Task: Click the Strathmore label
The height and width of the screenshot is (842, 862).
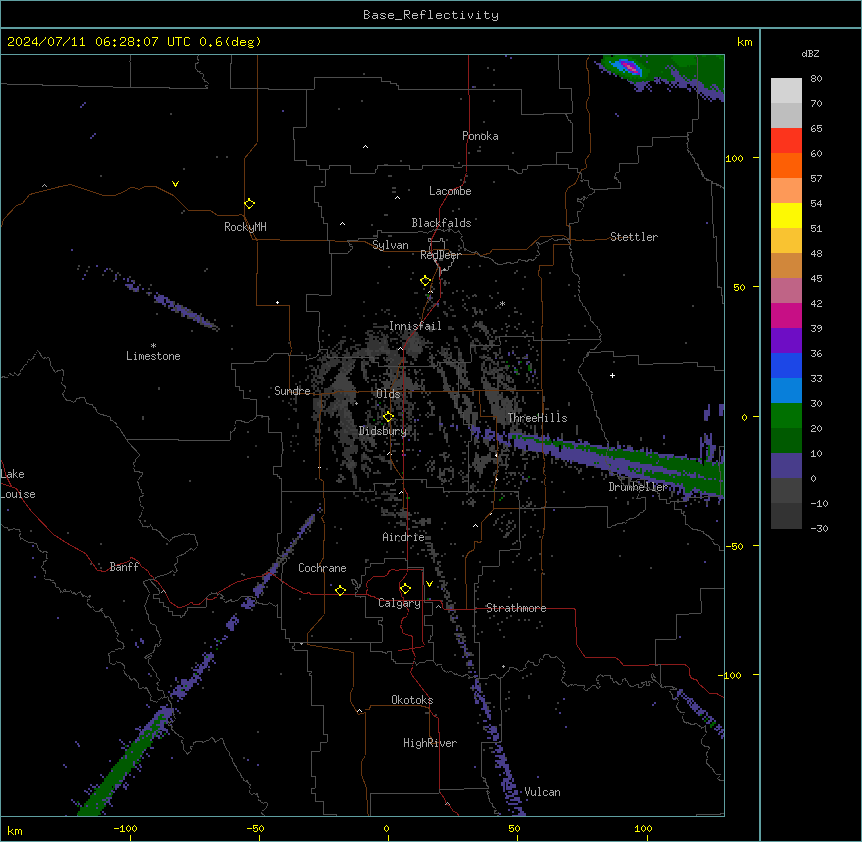Action: pyautogui.click(x=516, y=608)
